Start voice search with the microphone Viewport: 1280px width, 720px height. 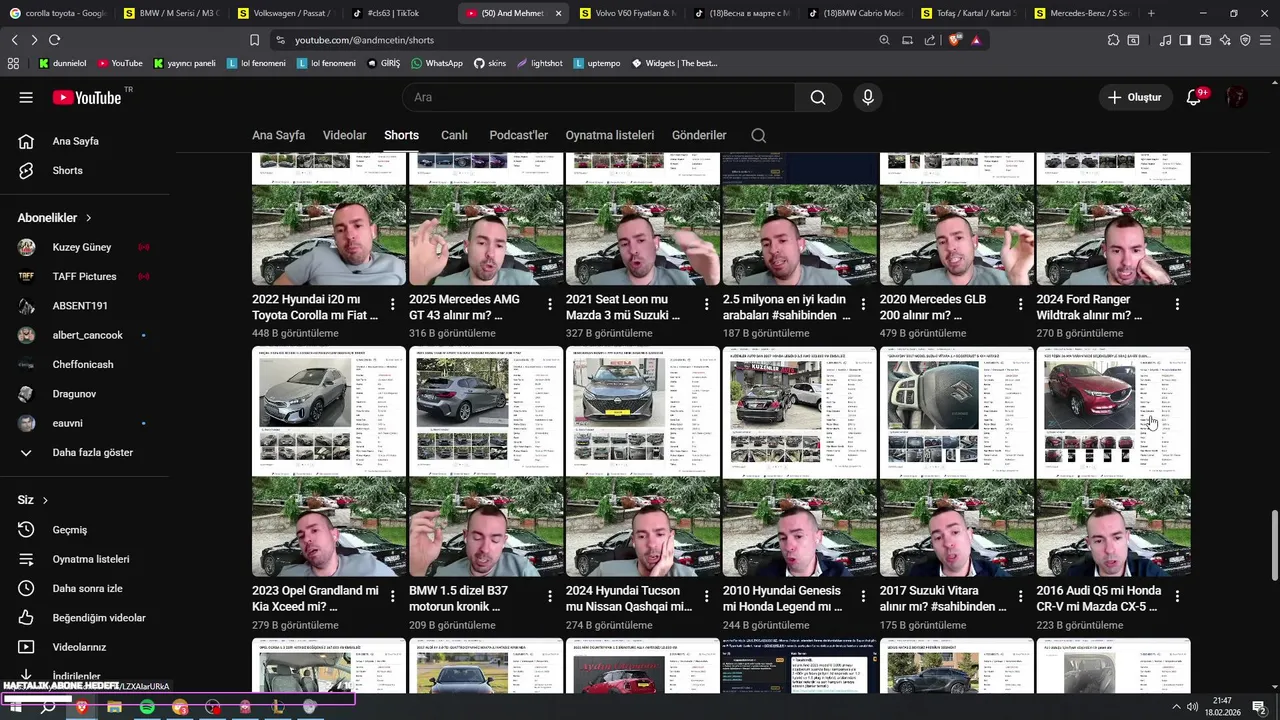(868, 97)
